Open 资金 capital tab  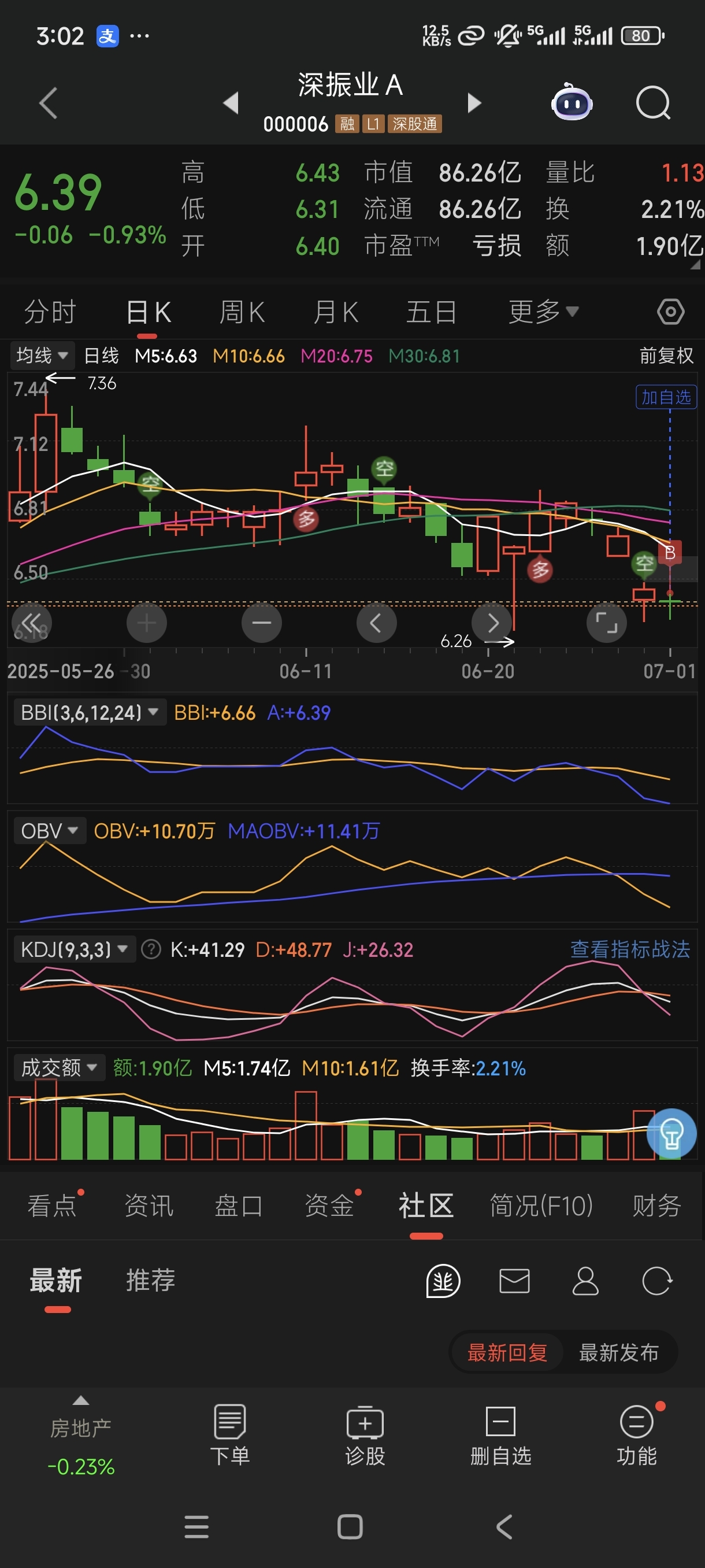tap(329, 1205)
